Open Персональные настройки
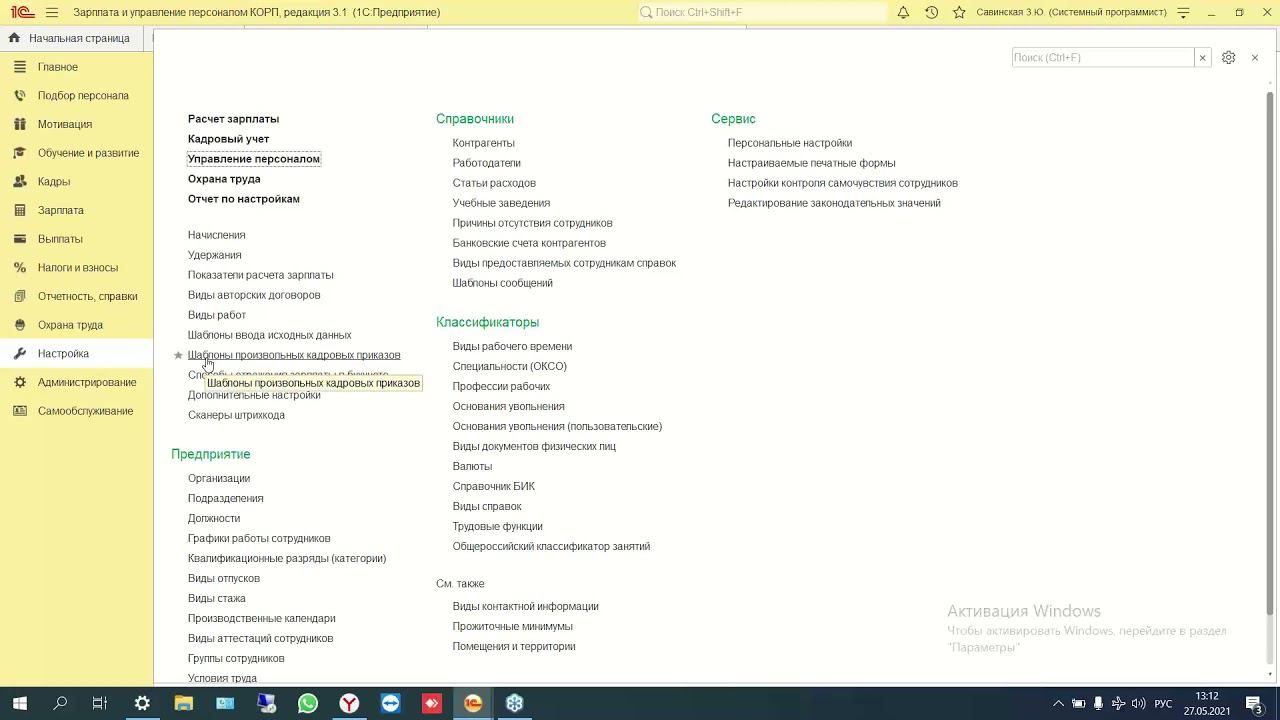1280x720 pixels. [790, 143]
